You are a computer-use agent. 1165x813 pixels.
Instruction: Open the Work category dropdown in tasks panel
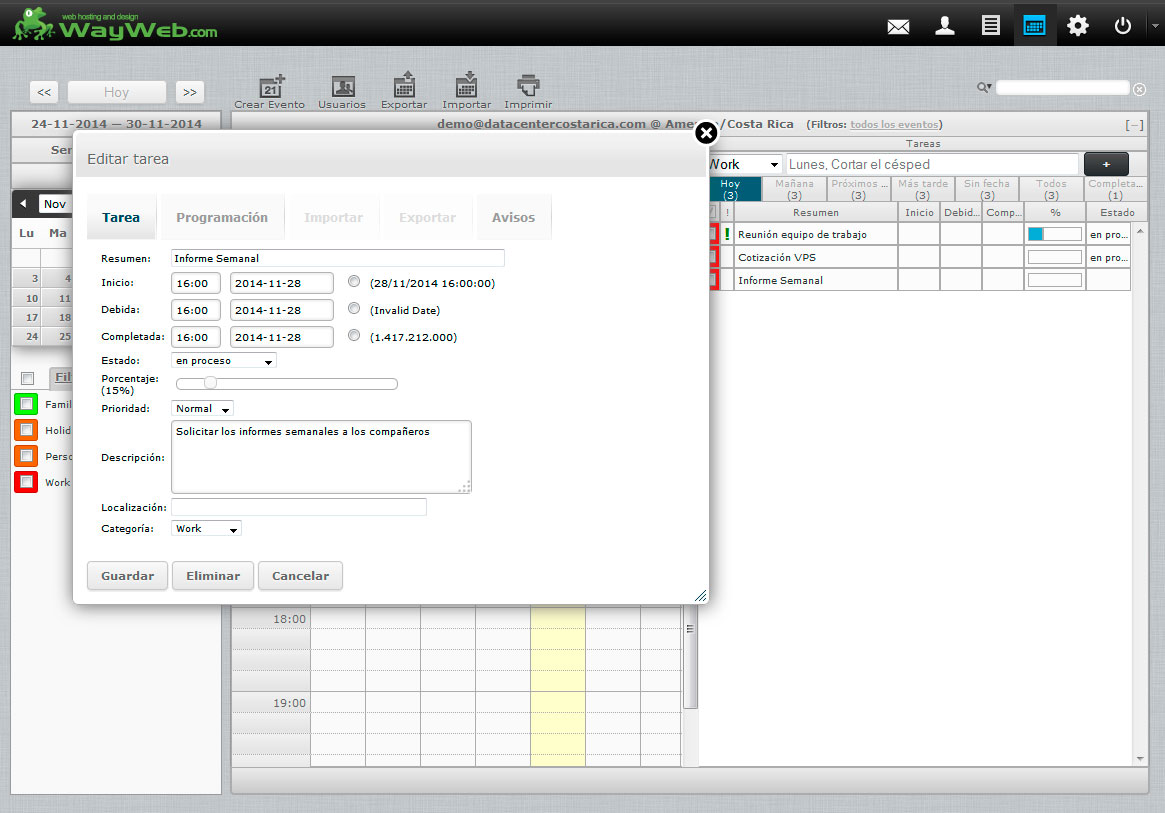tap(744, 164)
